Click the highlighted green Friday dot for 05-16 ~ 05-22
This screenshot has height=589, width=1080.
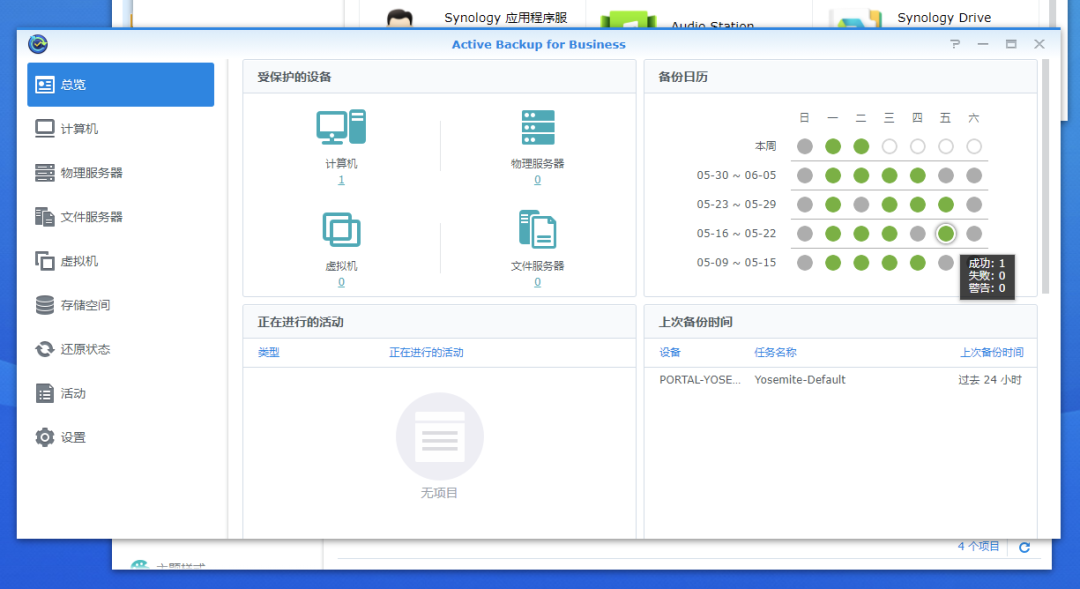pos(946,234)
